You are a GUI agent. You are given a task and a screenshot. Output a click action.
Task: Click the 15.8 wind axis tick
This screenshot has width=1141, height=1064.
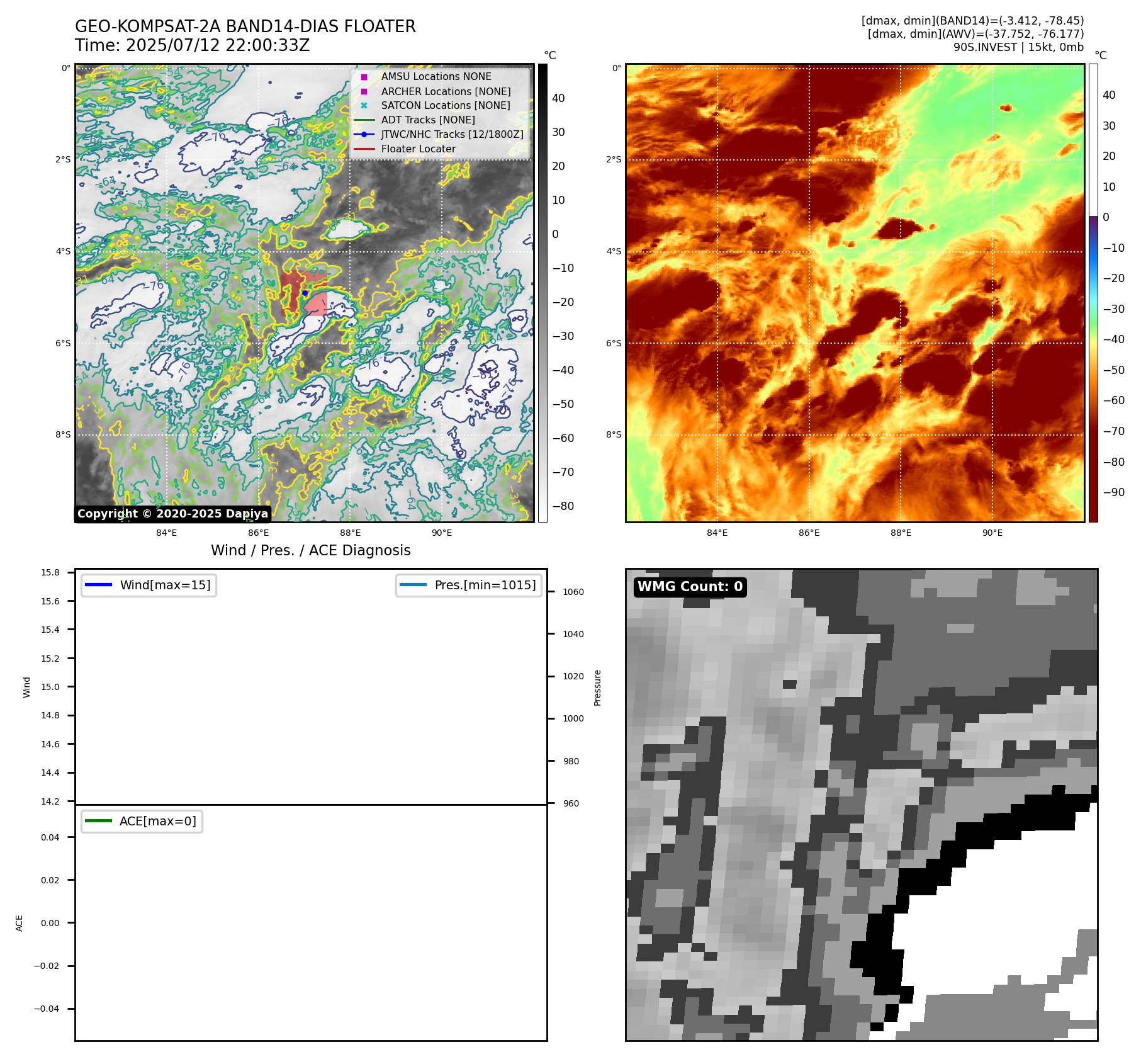coord(50,572)
